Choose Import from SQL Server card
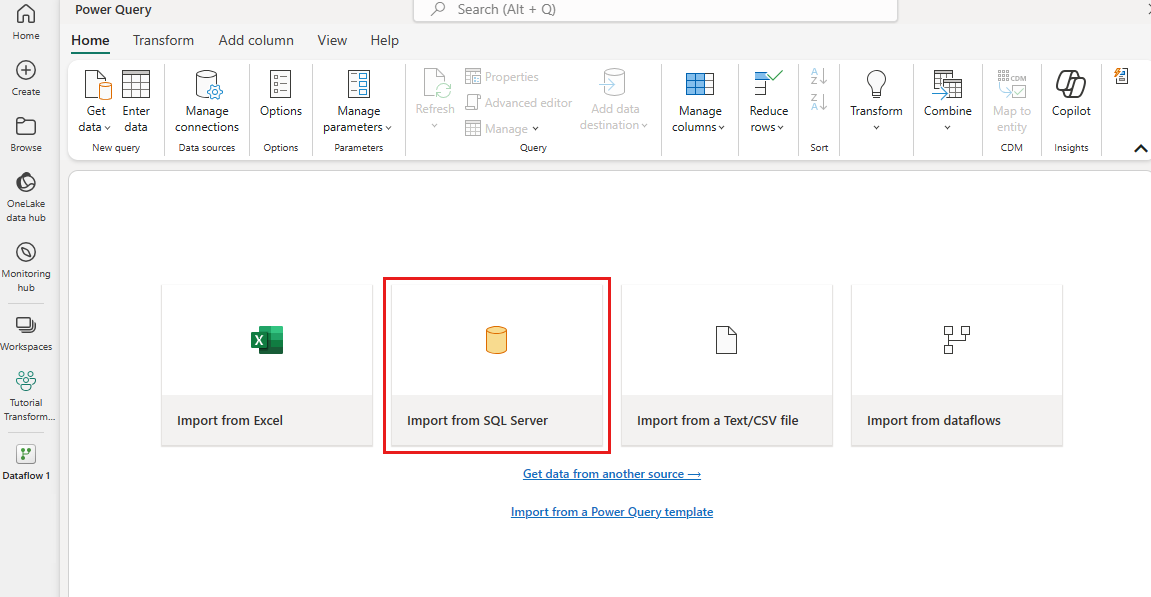Viewport: 1151px width, 597px height. pyautogui.click(x=497, y=365)
